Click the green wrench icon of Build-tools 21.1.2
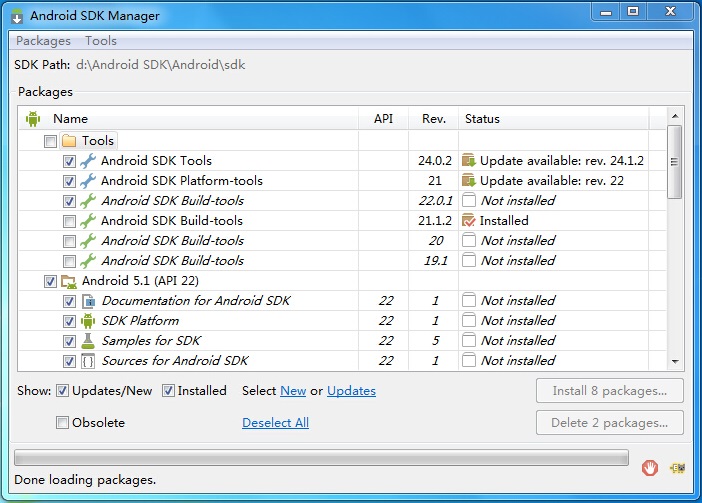Screen dimensions: 702x503 [x=88, y=221]
